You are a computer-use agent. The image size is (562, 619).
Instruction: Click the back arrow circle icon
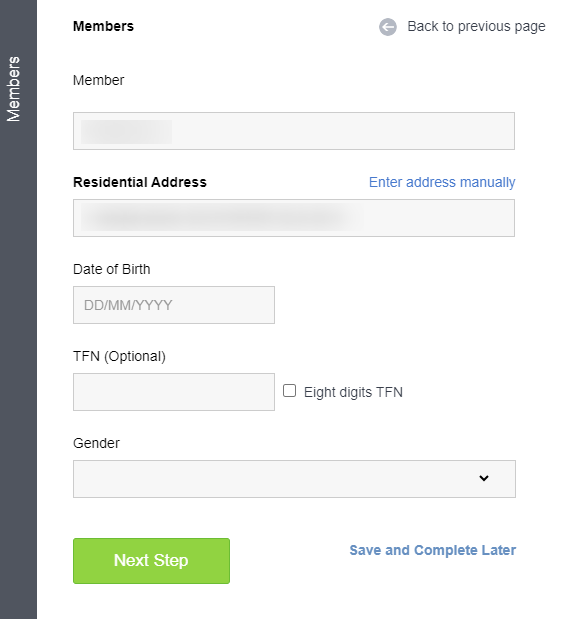[388, 27]
